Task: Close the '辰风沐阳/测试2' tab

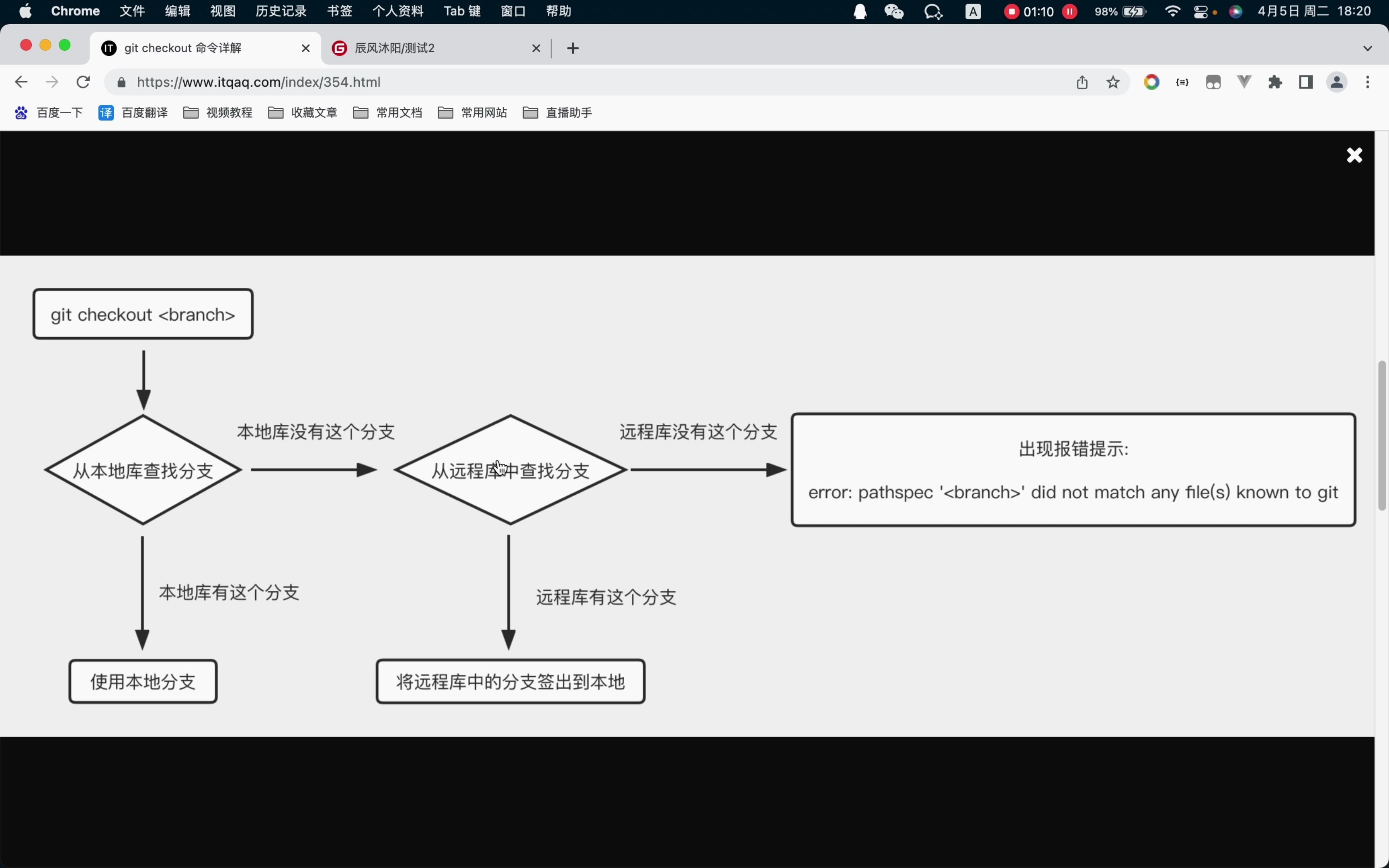Action: coord(537,48)
